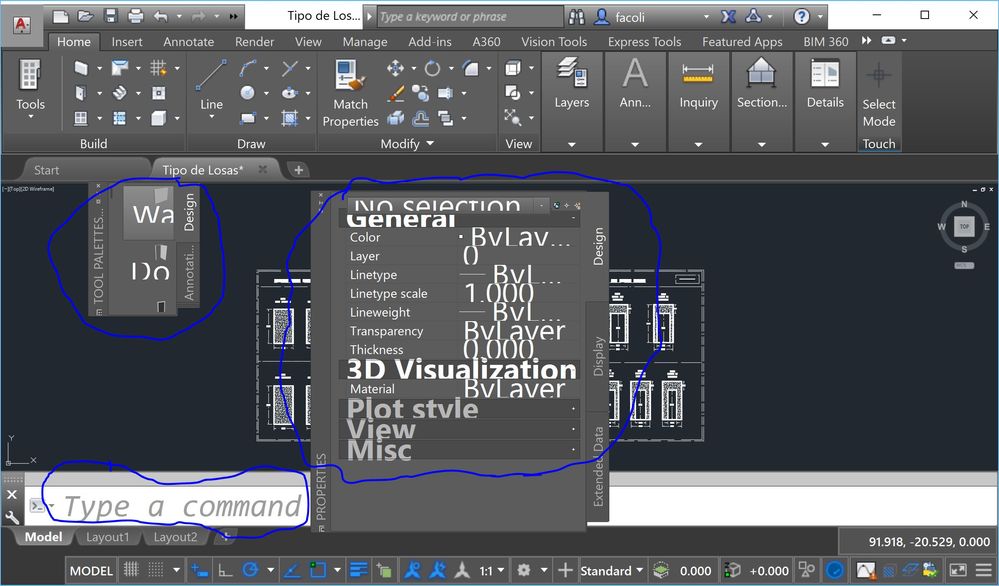
Task: Toggle 2D object snap in status bar
Action: (317, 569)
